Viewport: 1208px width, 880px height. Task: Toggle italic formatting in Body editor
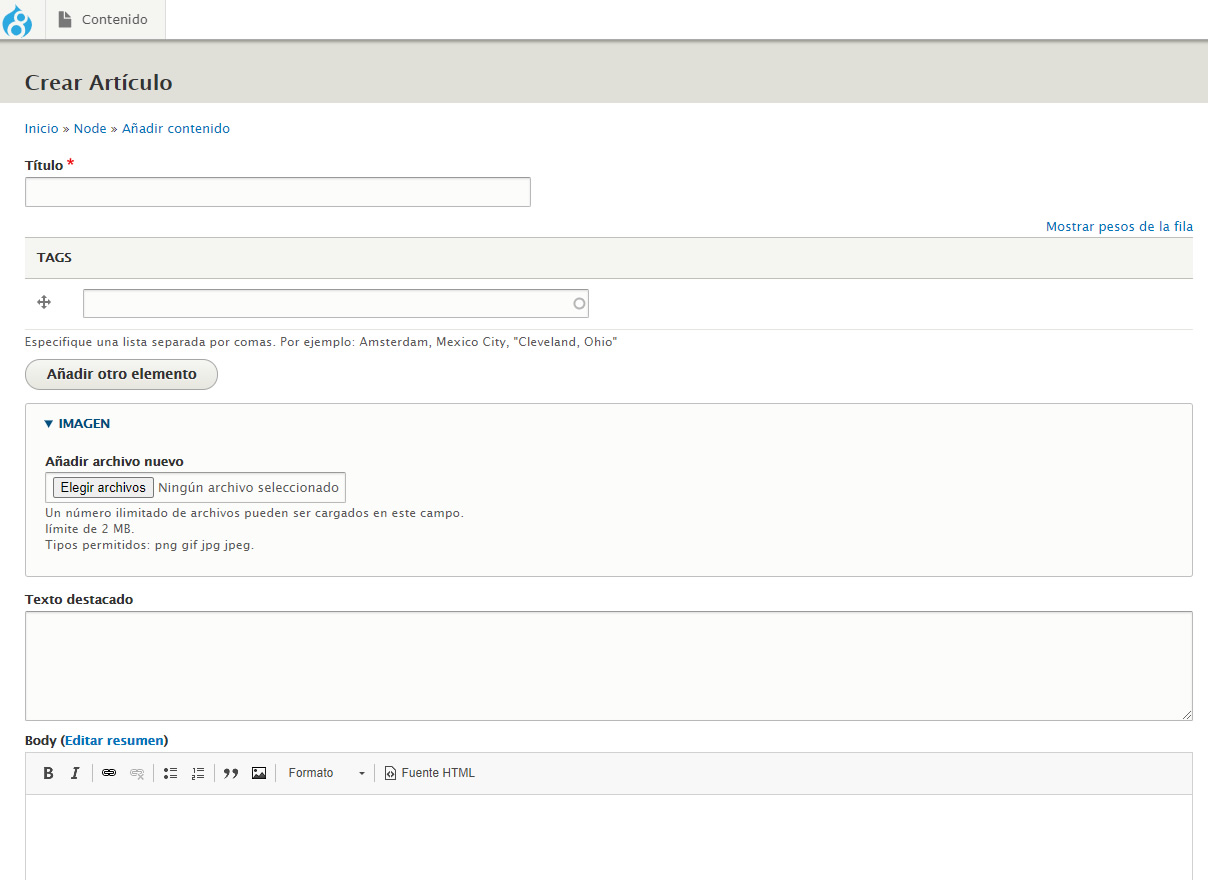pyautogui.click(x=75, y=773)
